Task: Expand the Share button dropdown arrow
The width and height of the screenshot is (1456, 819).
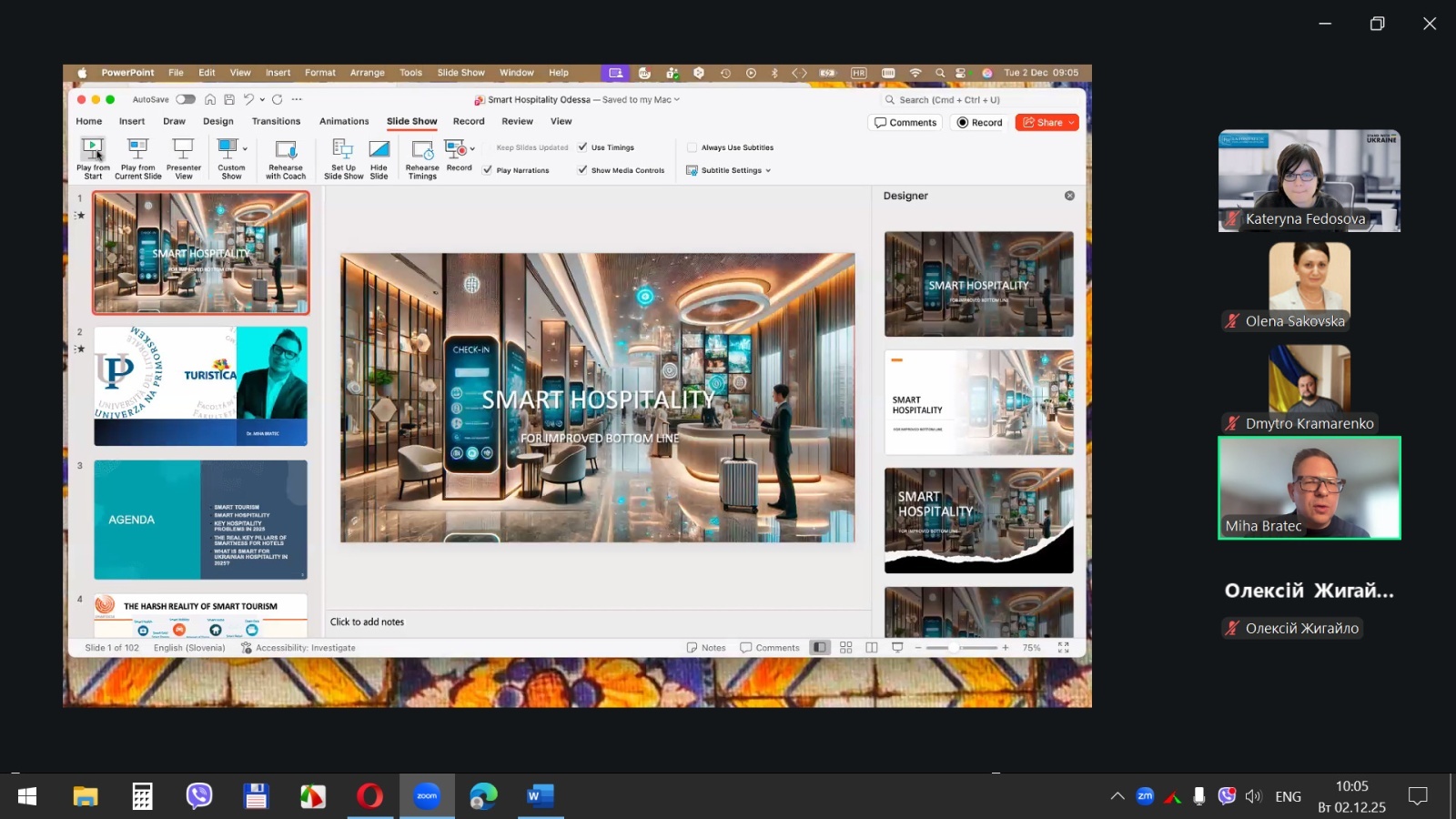Action: coord(1072,123)
